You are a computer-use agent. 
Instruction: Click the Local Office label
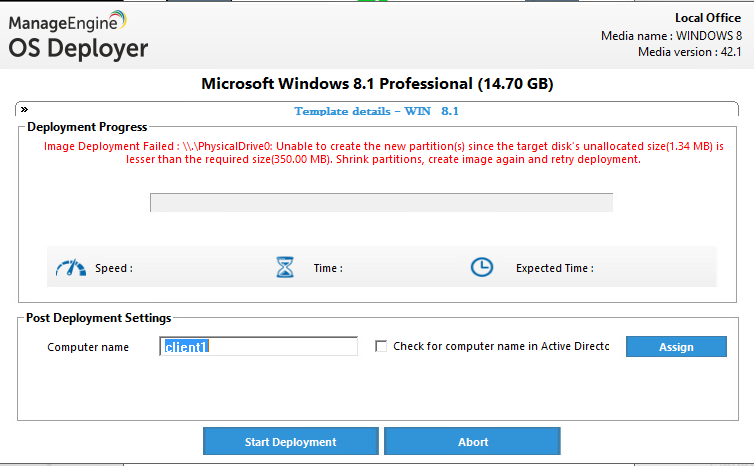click(708, 18)
